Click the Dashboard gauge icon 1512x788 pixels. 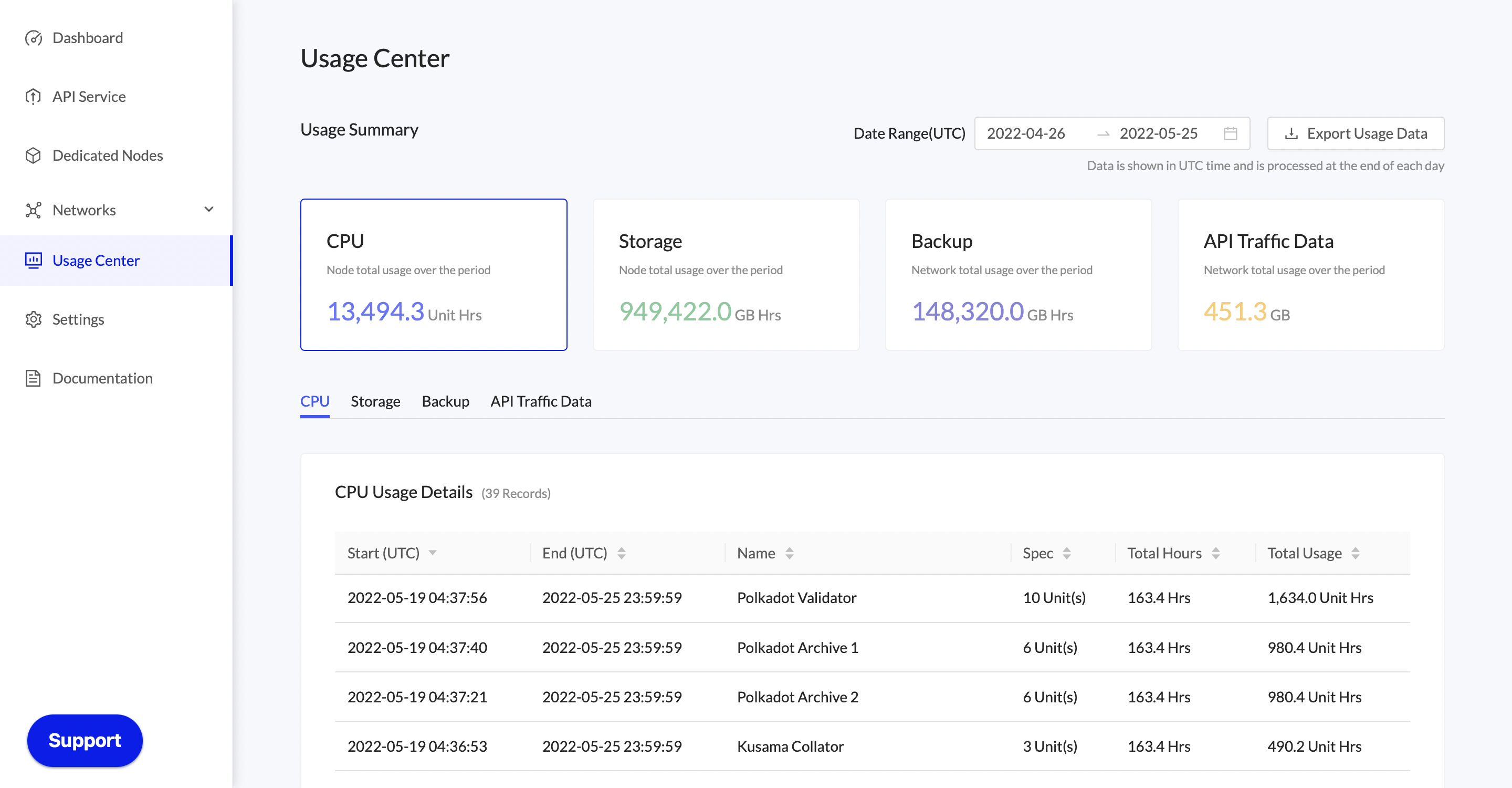pos(34,38)
